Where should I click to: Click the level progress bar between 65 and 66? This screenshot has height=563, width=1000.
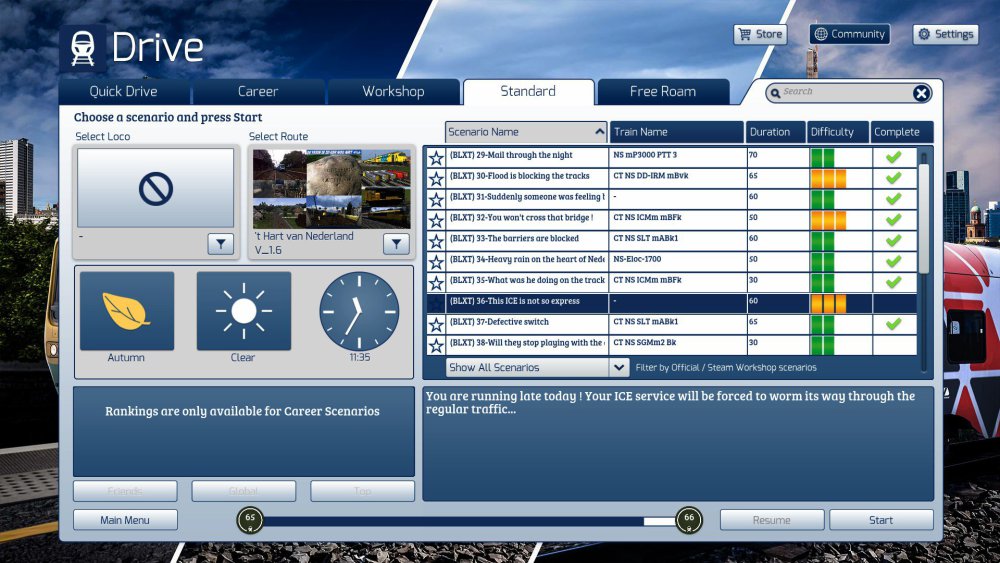pos(468,521)
